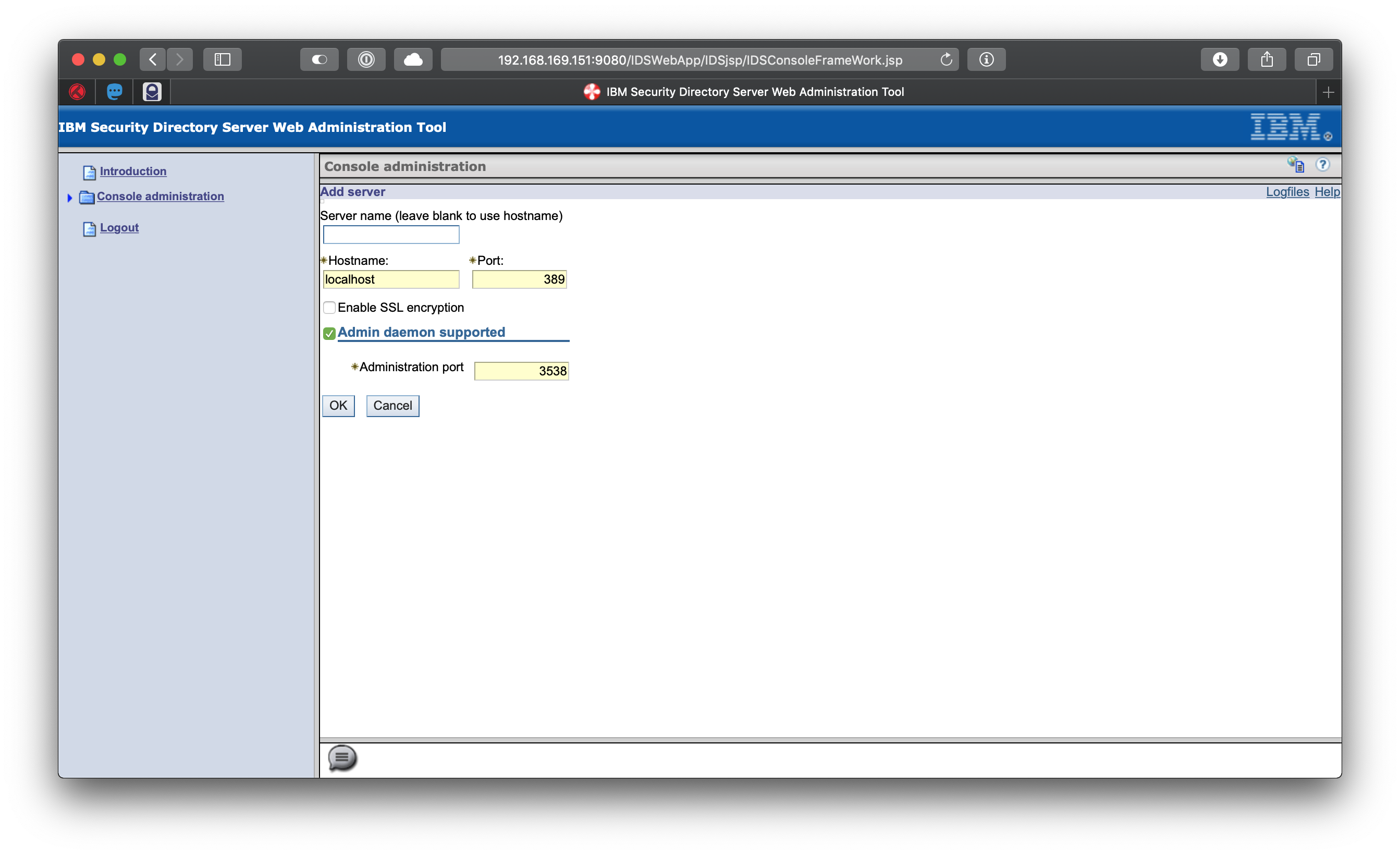Screen dimensions: 1400x855
Task: Open the tab overview button at top right
Action: point(1313,59)
